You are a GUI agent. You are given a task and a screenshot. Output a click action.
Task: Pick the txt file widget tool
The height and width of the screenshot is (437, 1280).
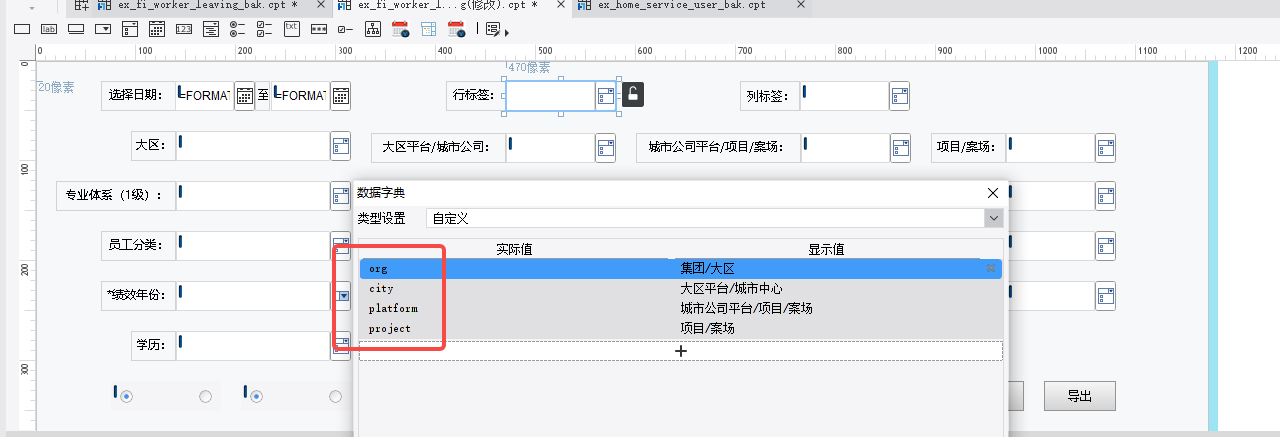pos(291,28)
